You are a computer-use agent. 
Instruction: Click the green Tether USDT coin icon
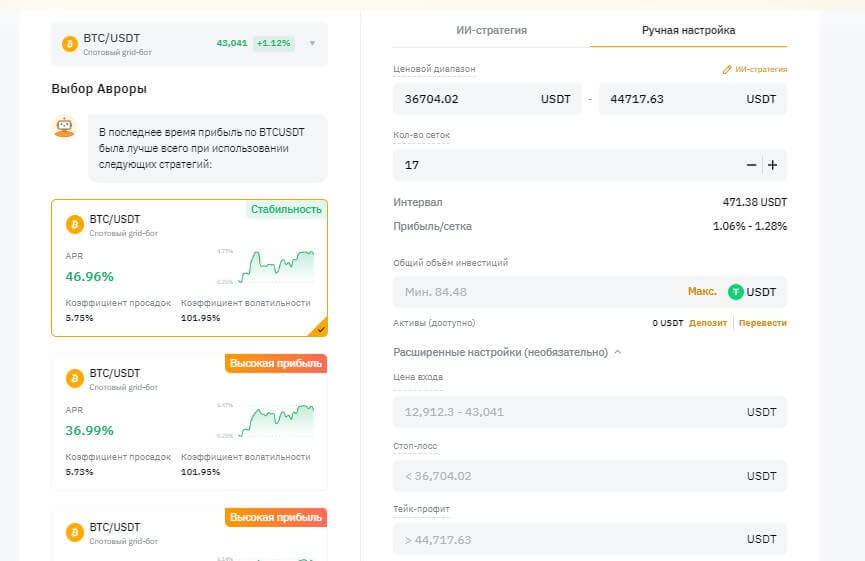click(x=736, y=292)
